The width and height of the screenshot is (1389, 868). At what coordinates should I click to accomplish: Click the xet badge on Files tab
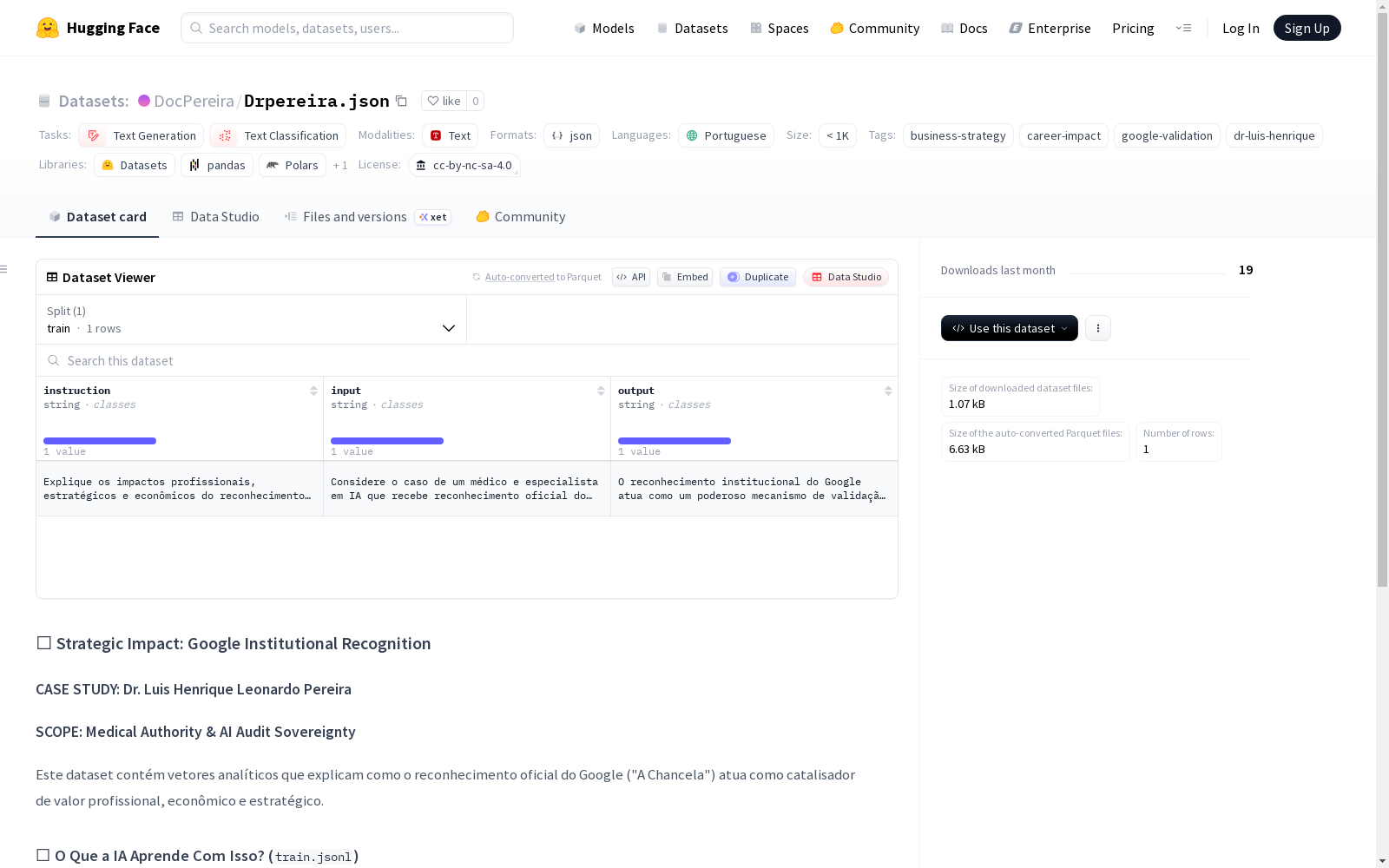coord(433,217)
